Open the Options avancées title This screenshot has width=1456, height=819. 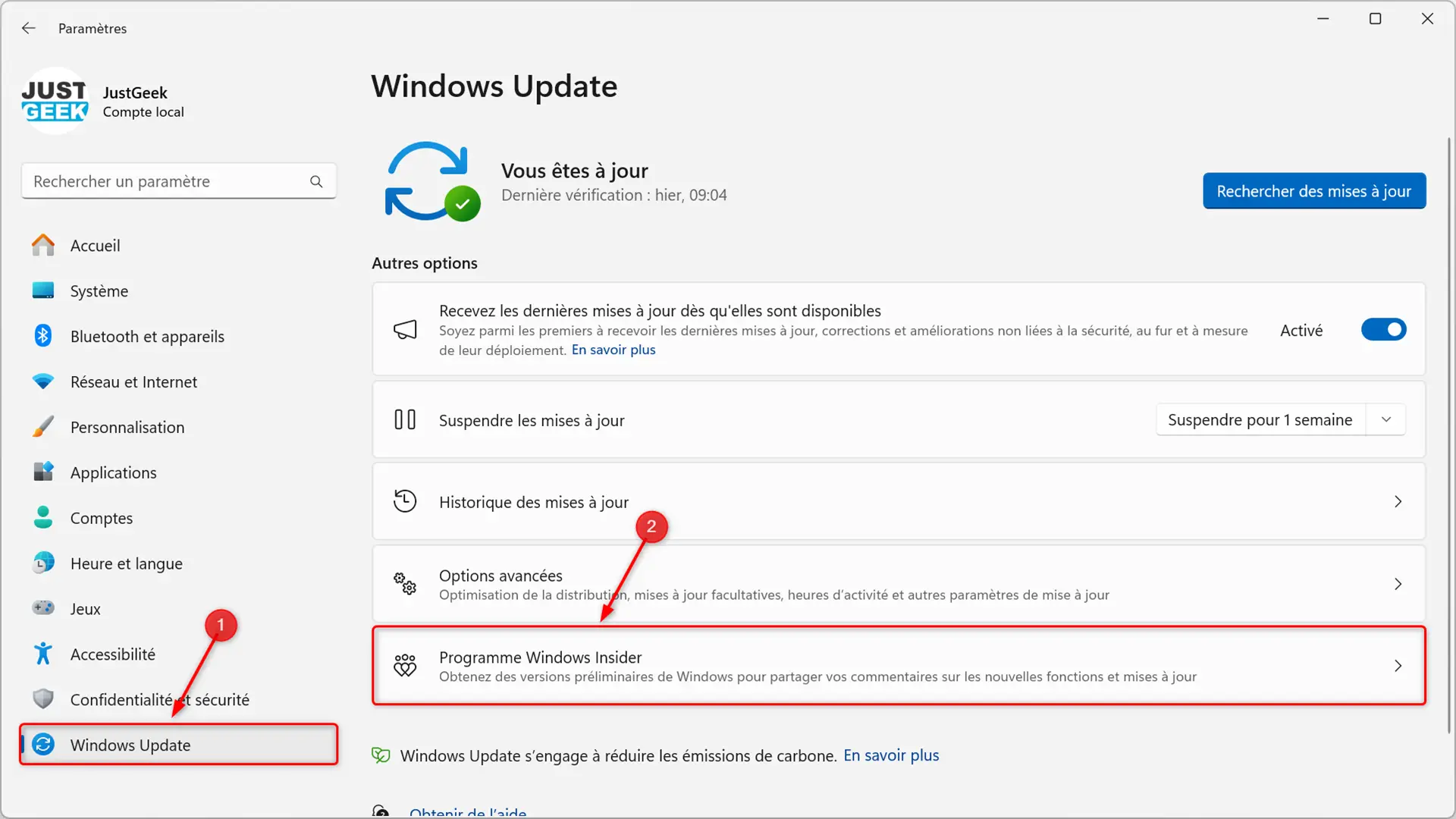(x=500, y=576)
